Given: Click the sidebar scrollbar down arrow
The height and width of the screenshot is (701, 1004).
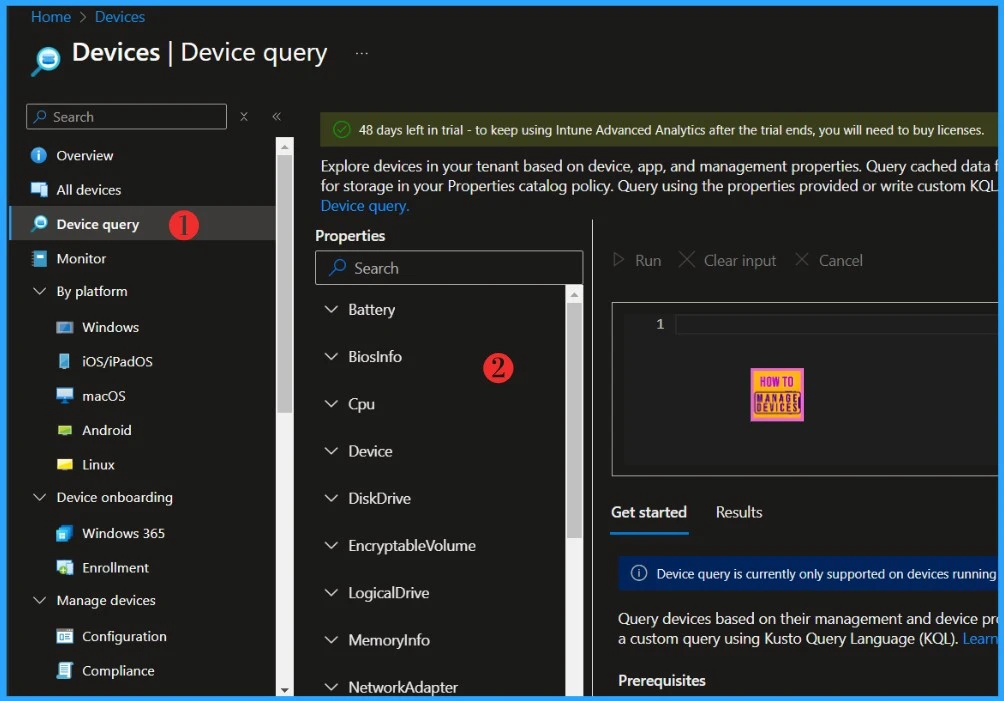Looking at the screenshot, I should pos(284,690).
